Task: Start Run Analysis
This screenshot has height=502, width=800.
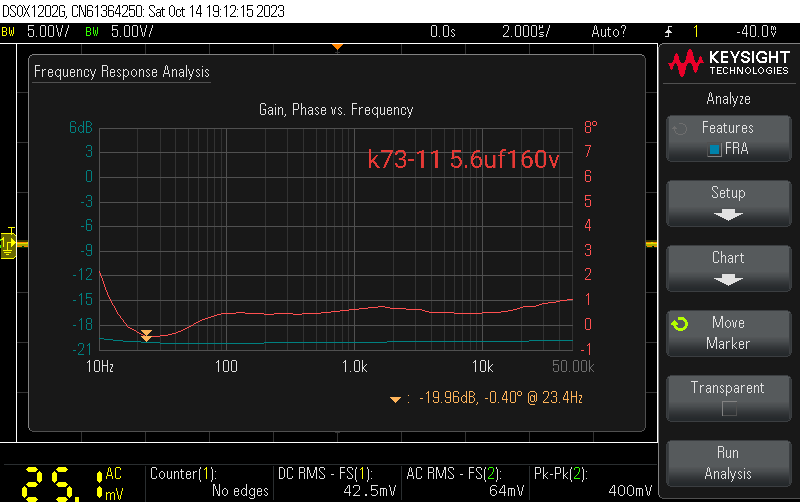Action: (x=728, y=463)
